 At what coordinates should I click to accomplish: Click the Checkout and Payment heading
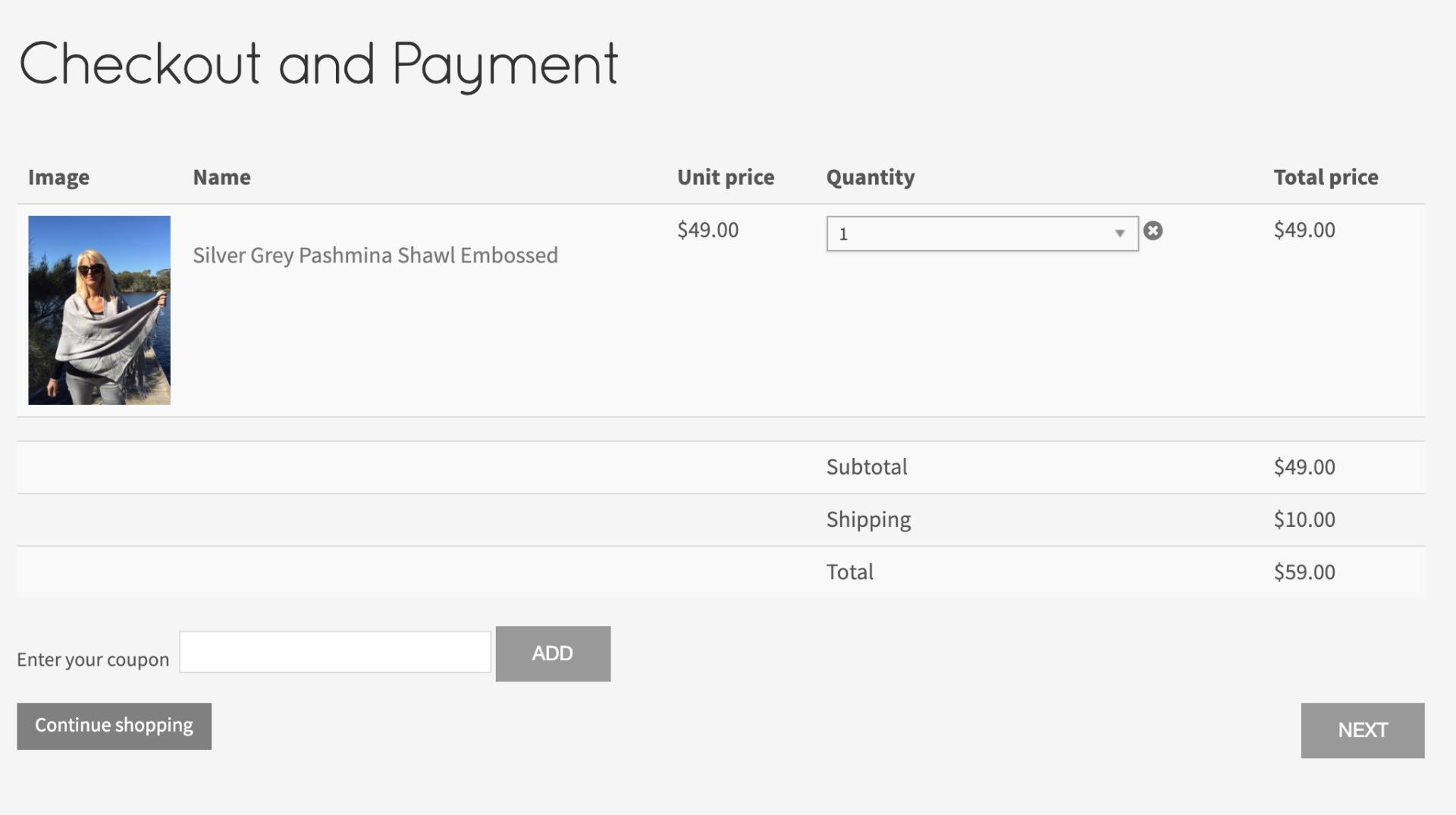[318, 65]
